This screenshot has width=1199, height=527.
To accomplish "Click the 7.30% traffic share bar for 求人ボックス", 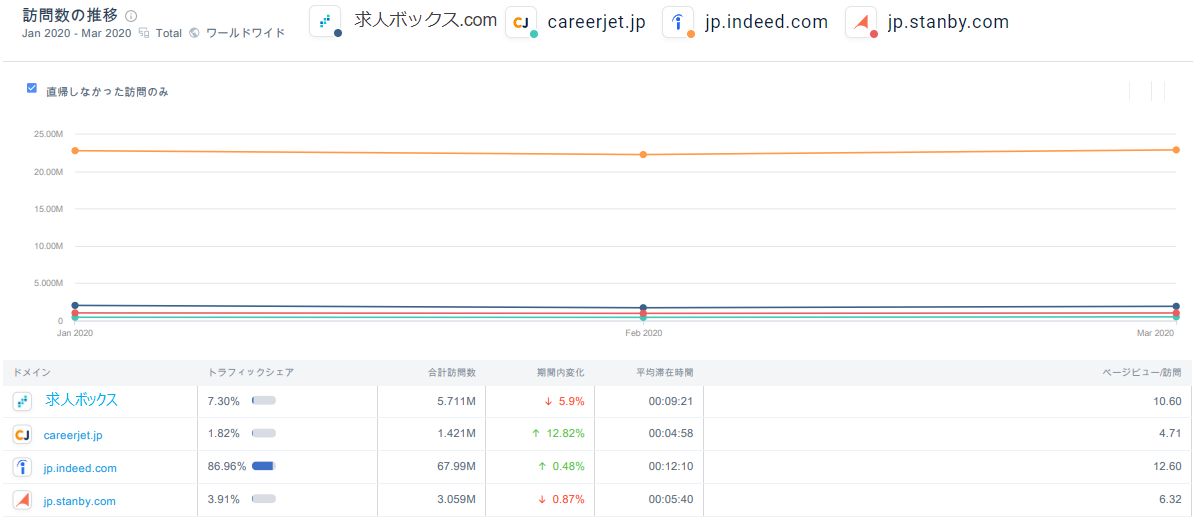I will click(264, 400).
